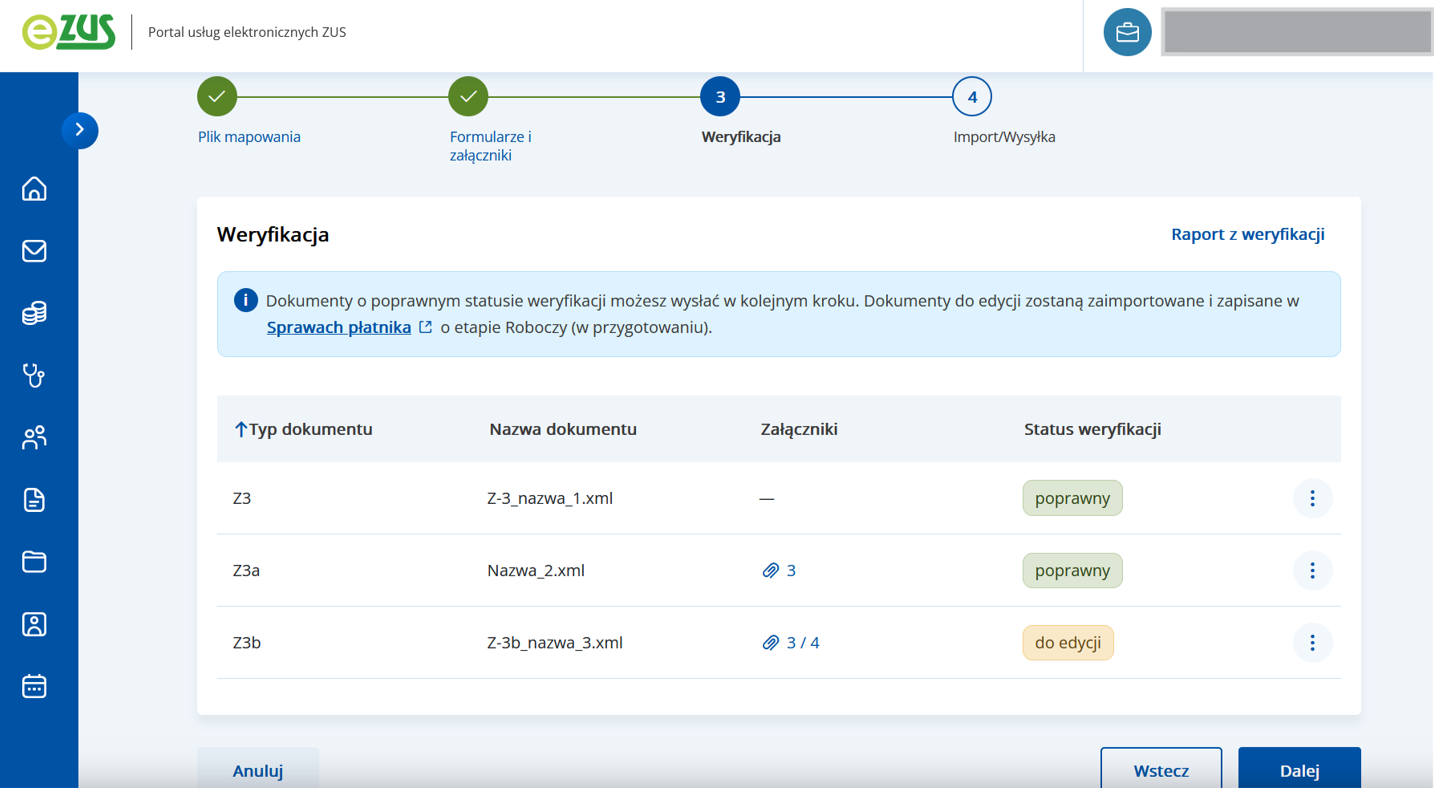Click the Dalej button

(1298, 770)
